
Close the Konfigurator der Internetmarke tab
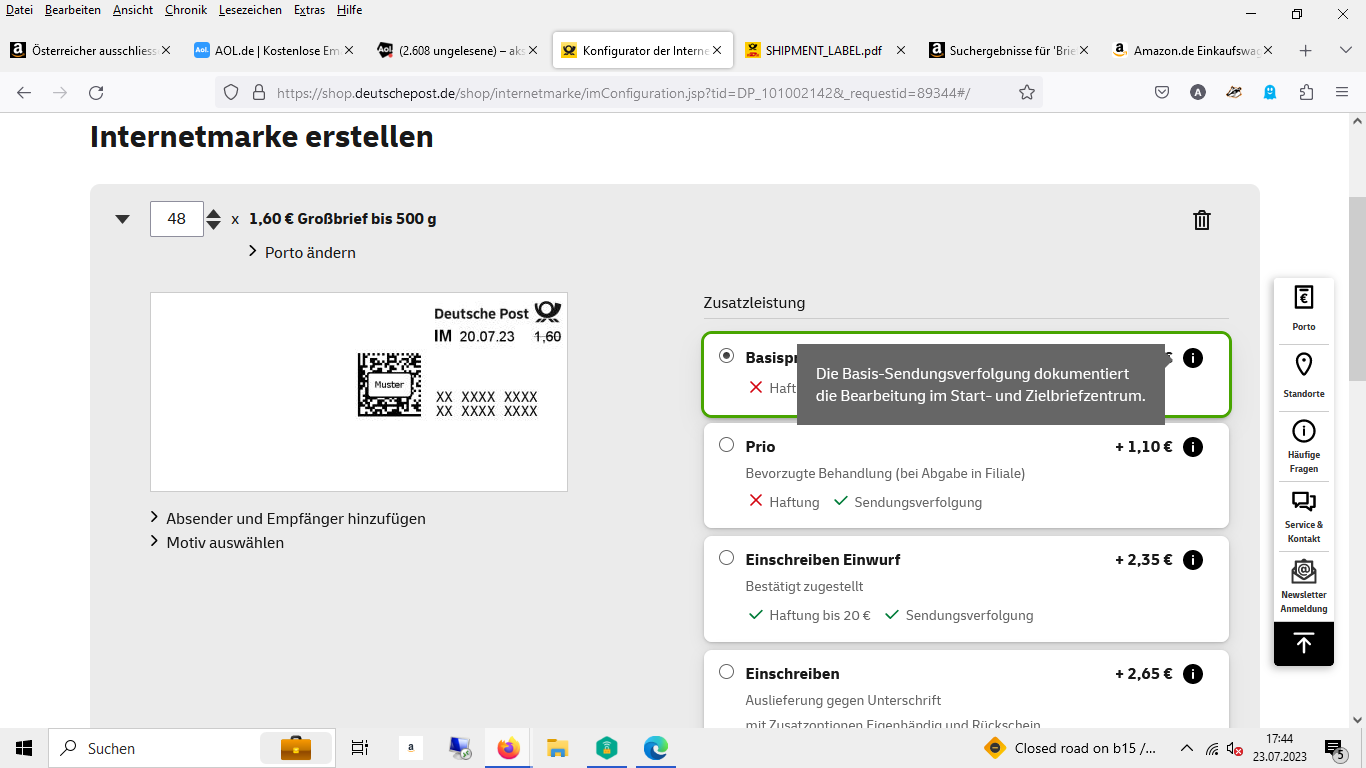point(717,50)
